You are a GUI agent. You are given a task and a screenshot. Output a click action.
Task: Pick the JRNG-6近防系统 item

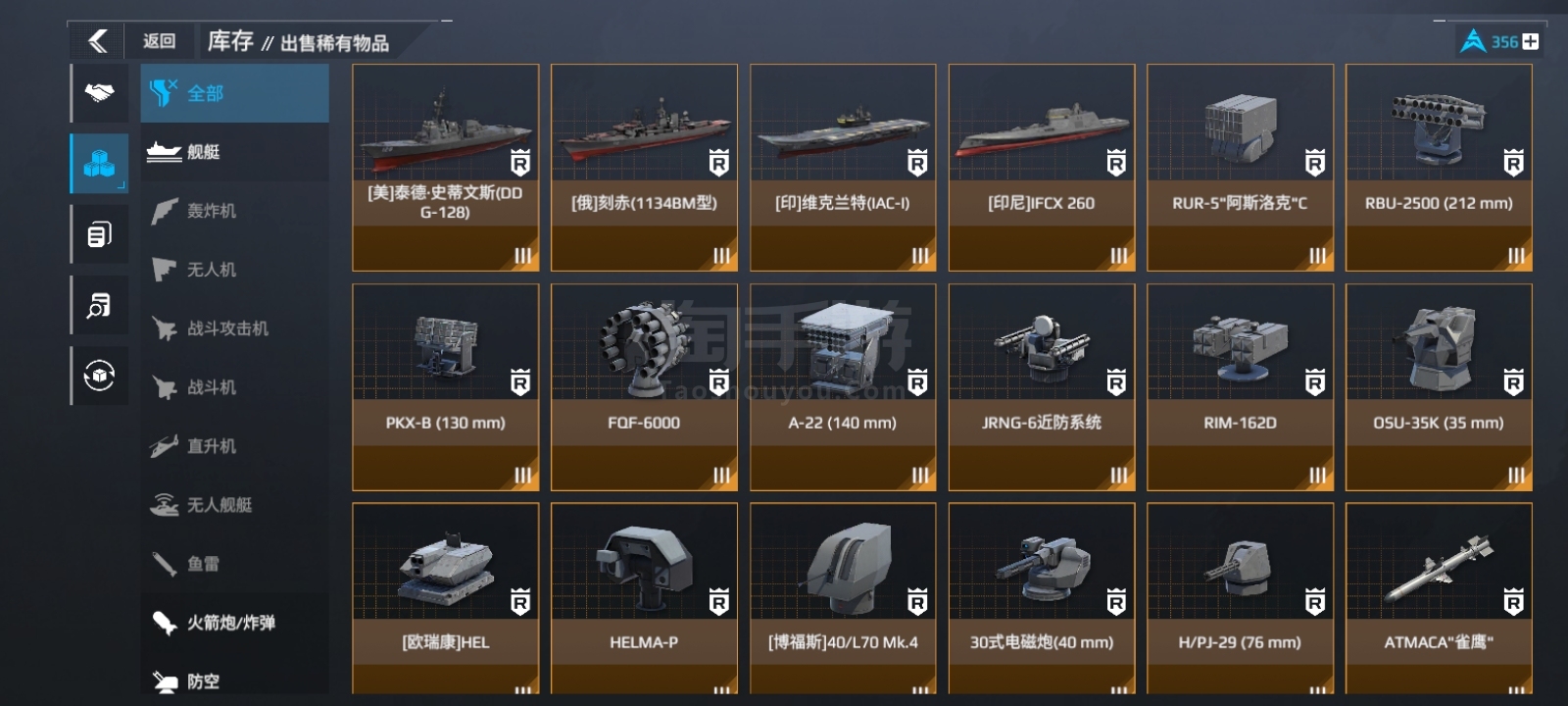click(x=1042, y=387)
